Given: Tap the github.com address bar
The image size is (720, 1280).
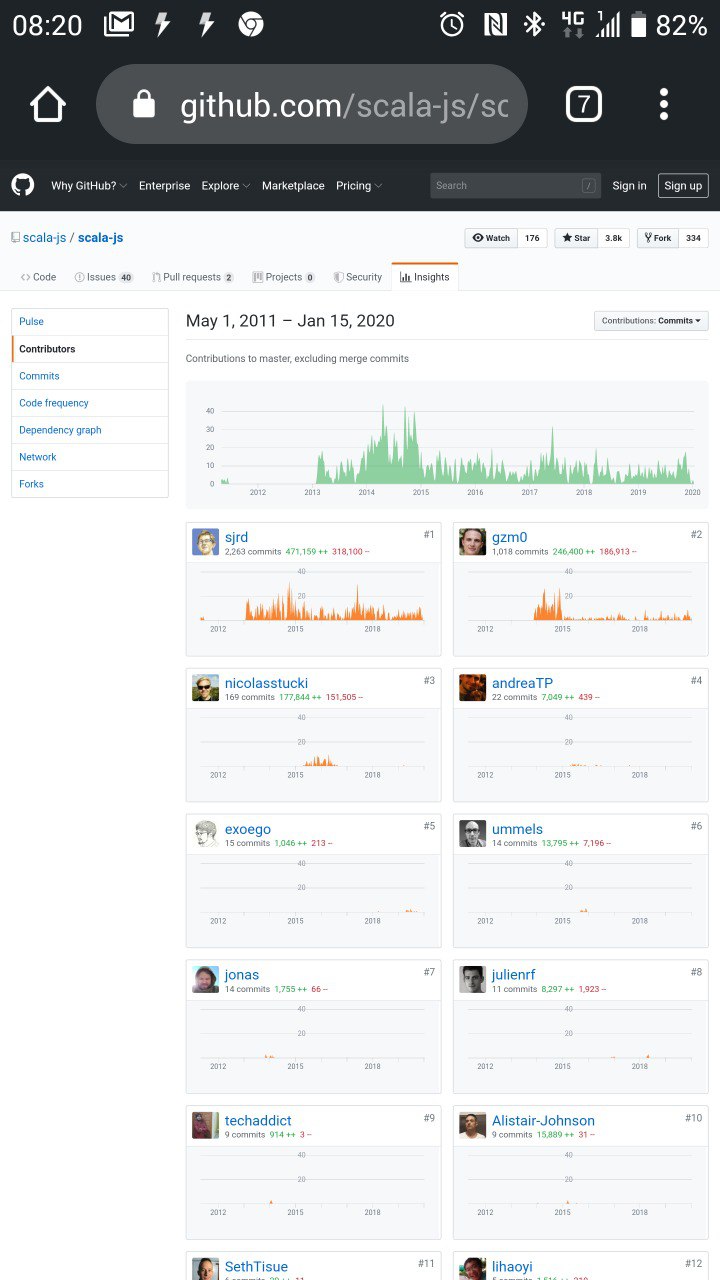Looking at the screenshot, I should point(312,104).
